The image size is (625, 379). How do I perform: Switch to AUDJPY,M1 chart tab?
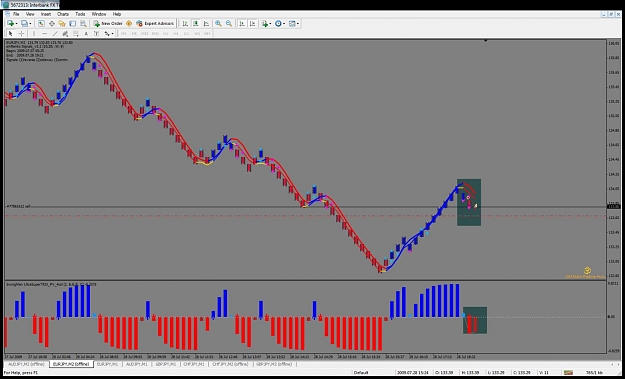137,364
